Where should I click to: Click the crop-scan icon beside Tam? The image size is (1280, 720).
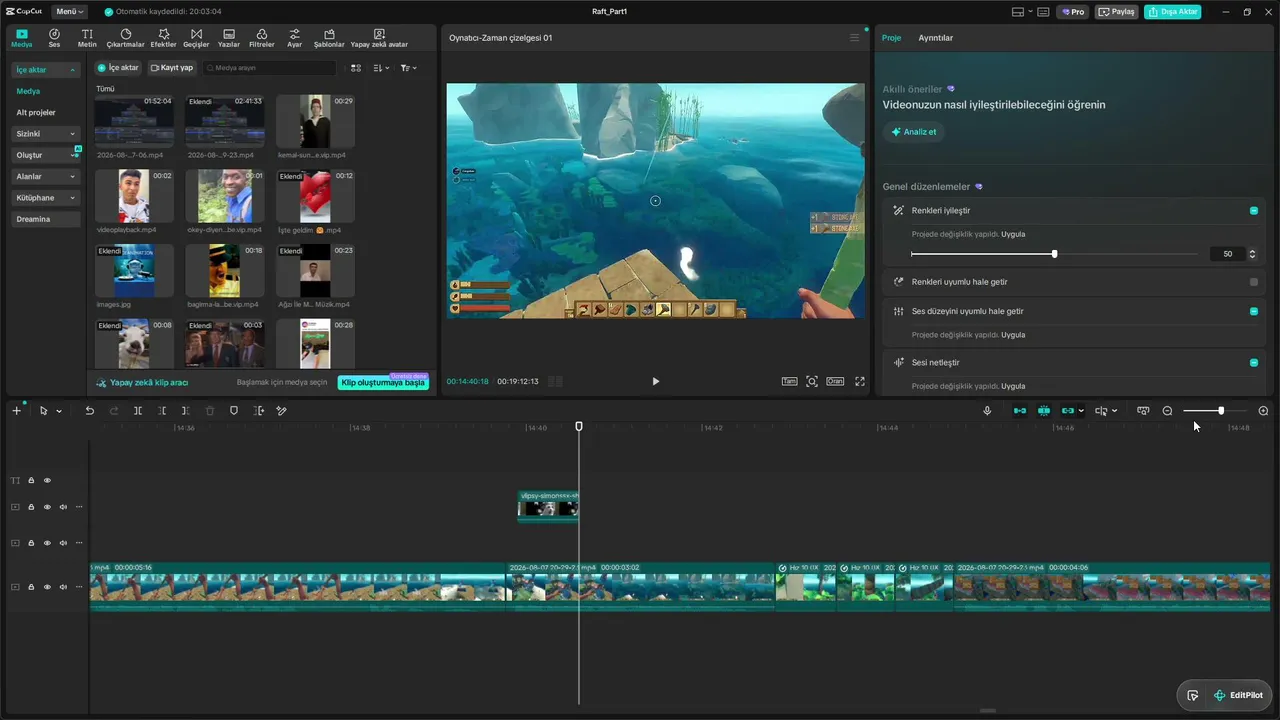click(812, 381)
